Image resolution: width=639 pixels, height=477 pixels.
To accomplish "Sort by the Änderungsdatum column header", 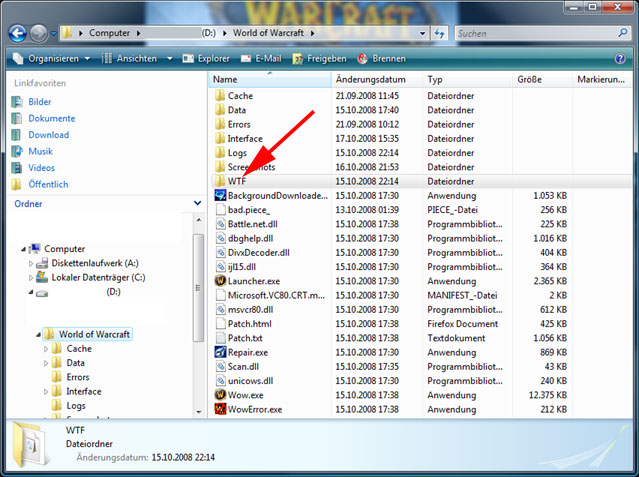I will [377, 80].
